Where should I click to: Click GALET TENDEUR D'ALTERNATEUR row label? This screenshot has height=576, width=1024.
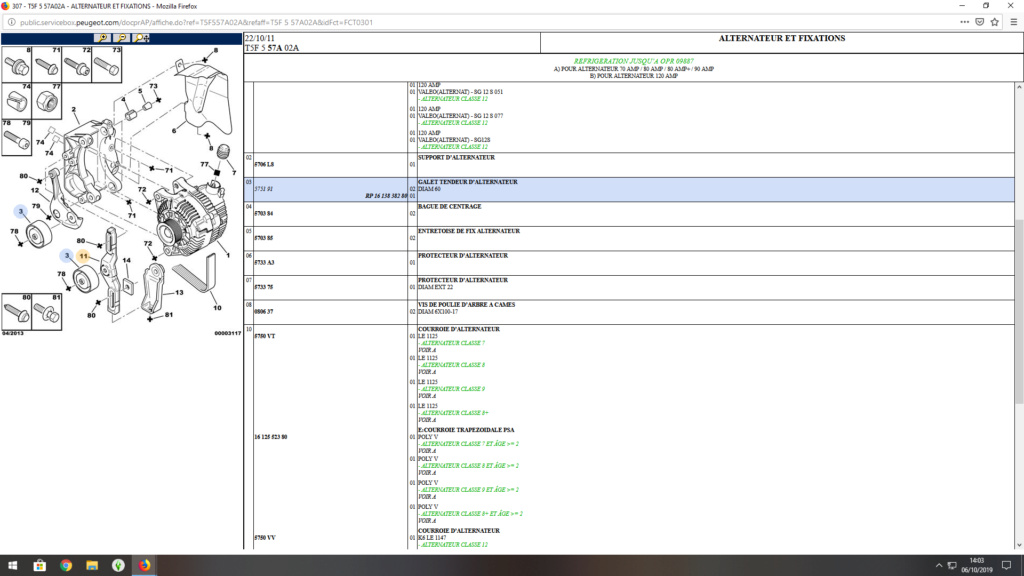click(468, 182)
